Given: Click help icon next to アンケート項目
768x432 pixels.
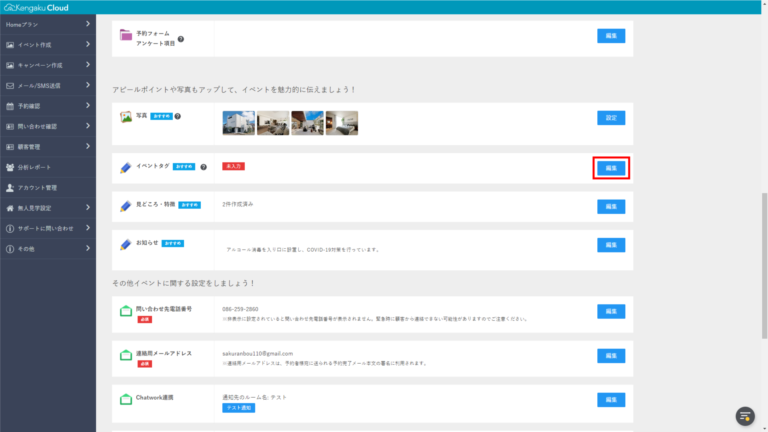Looking at the screenshot, I should pos(181,40).
